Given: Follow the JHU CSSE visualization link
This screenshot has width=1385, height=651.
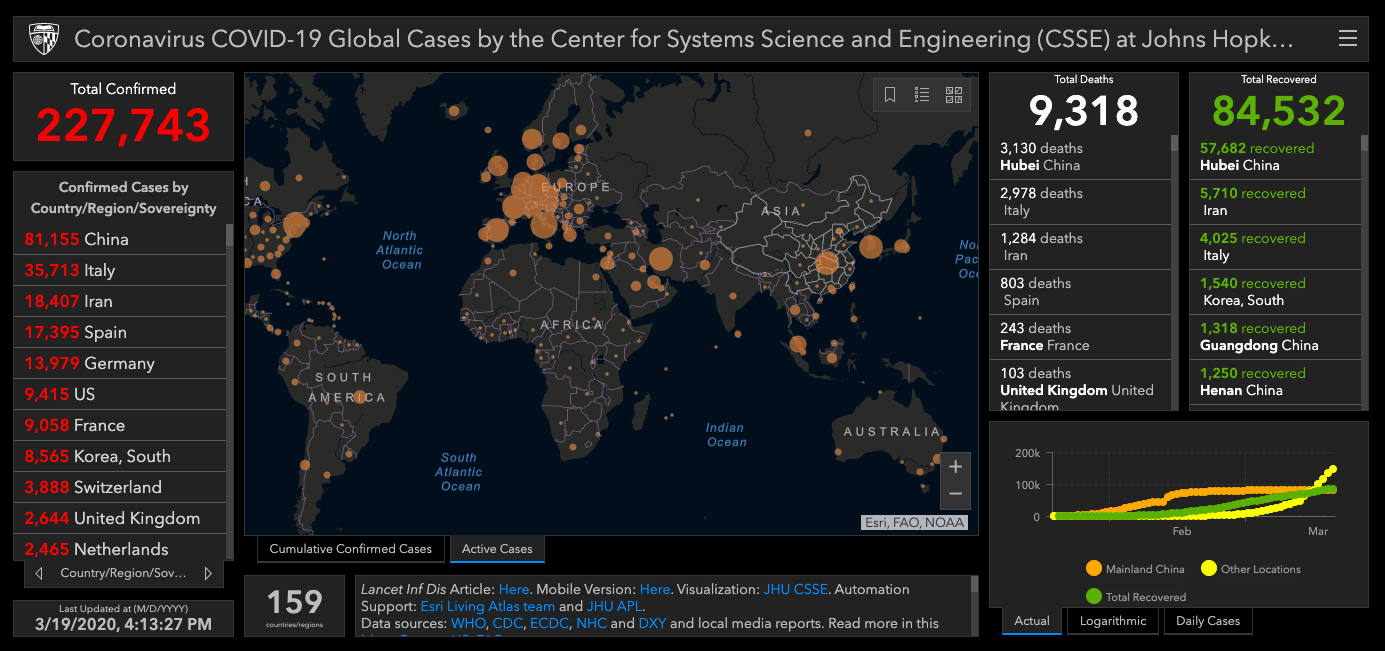Looking at the screenshot, I should coord(796,589).
